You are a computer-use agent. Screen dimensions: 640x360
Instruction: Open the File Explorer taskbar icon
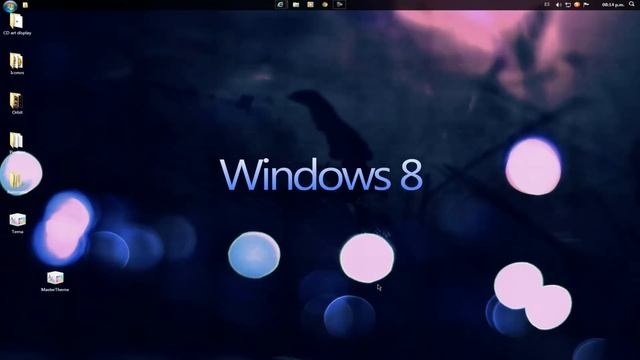point(296,4)
